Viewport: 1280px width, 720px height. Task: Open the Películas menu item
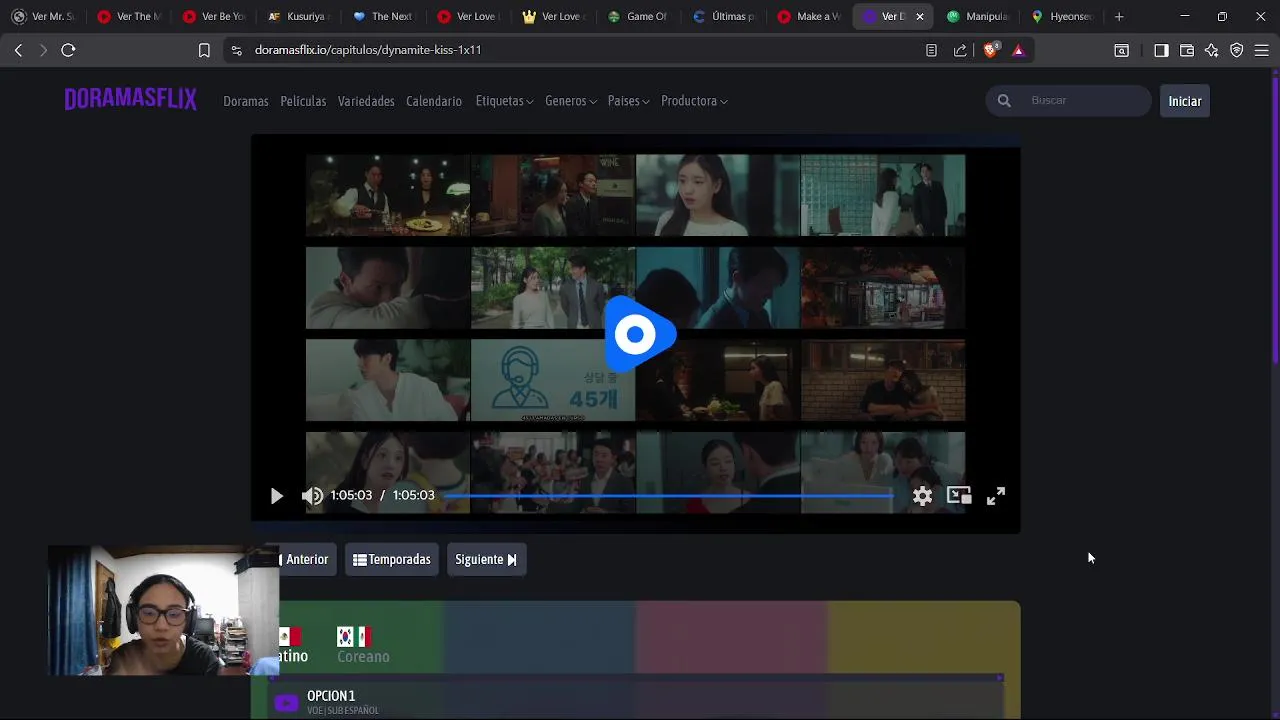click(x=303, y=101)
